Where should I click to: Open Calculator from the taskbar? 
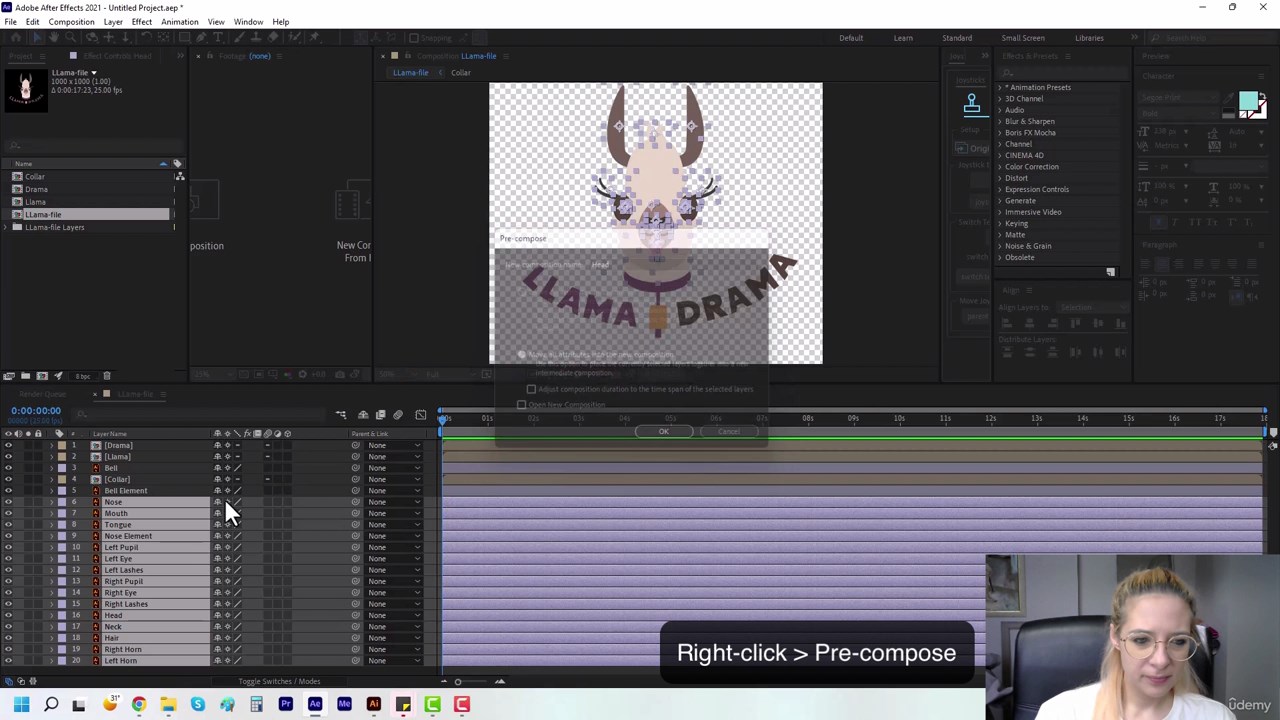click(x=256, y=704)
